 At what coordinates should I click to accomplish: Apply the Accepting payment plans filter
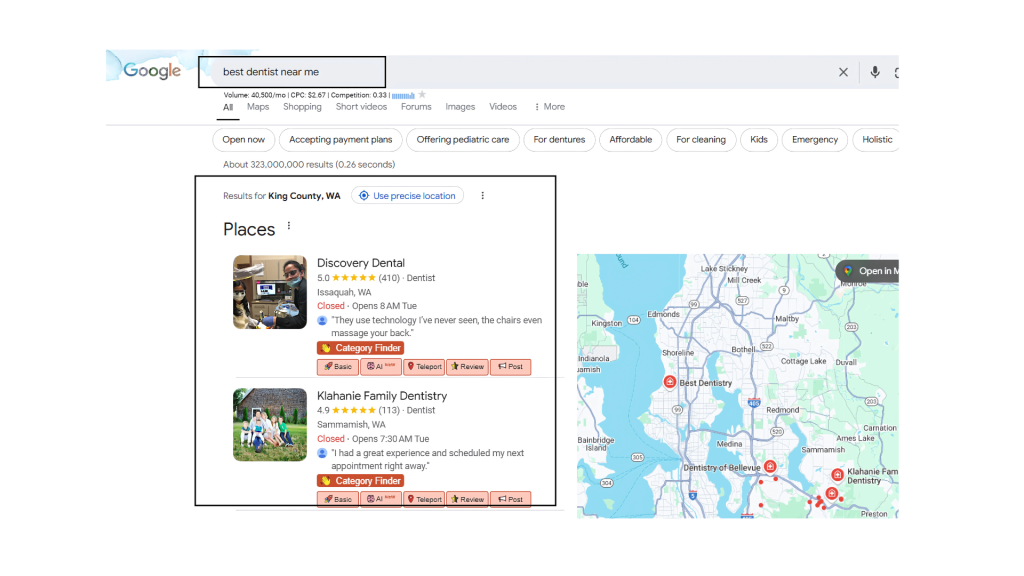point(341,140)
